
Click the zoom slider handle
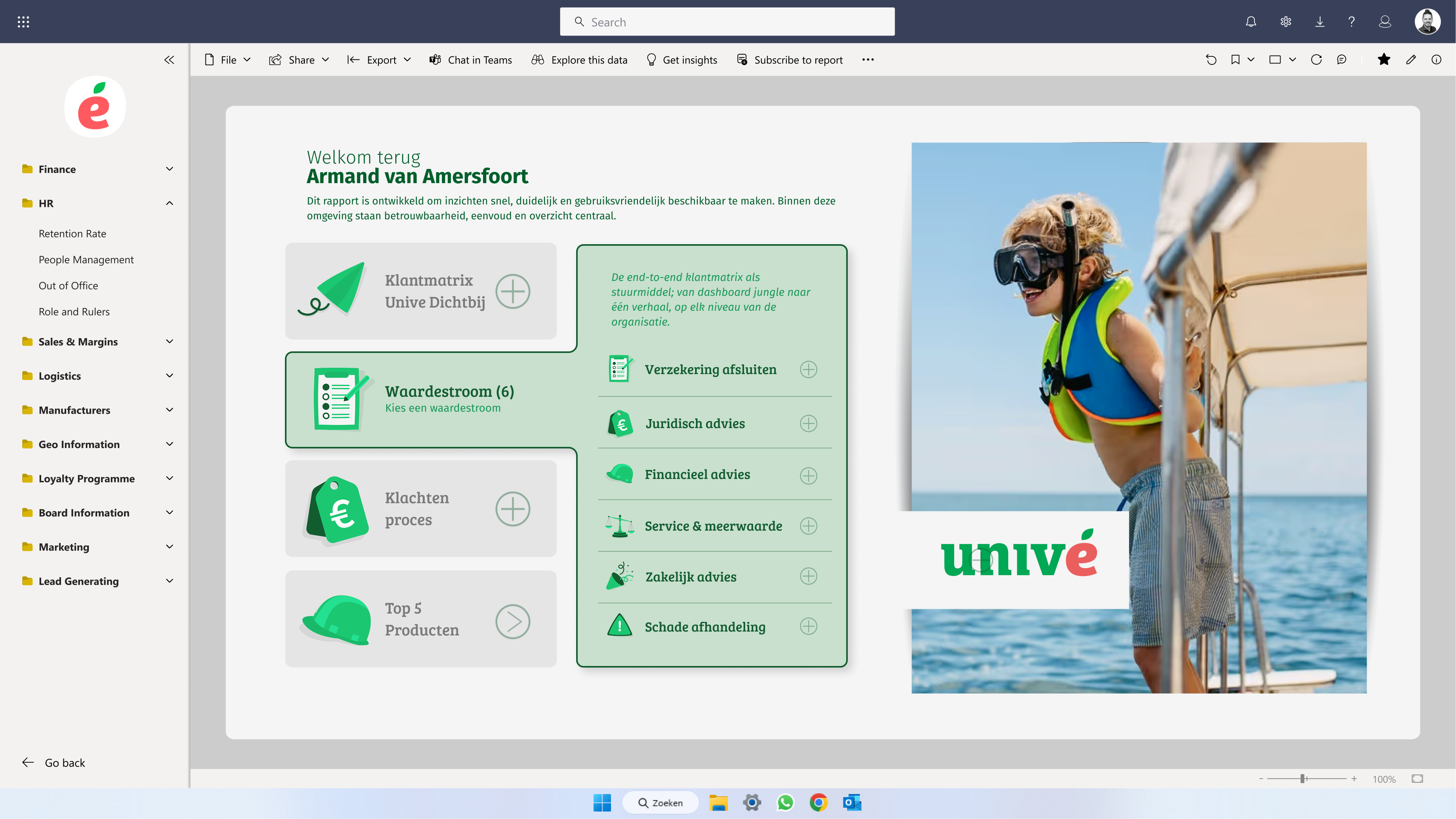click(x=1302, y=778)
